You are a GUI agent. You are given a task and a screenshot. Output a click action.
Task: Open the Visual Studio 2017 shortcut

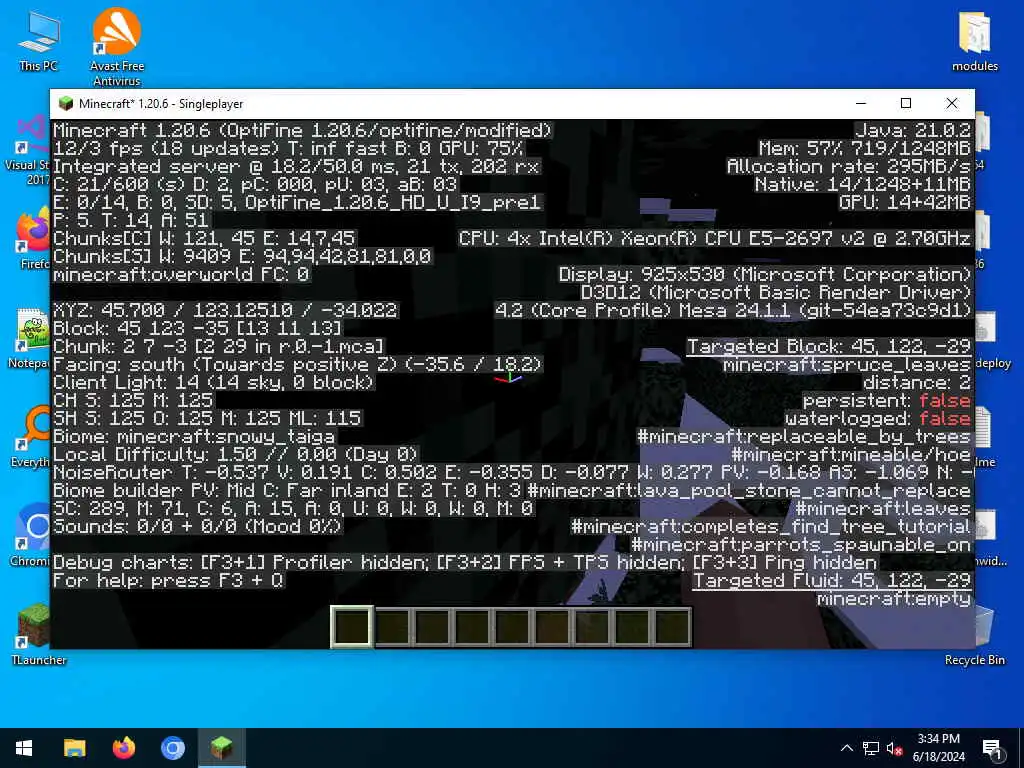26,150
